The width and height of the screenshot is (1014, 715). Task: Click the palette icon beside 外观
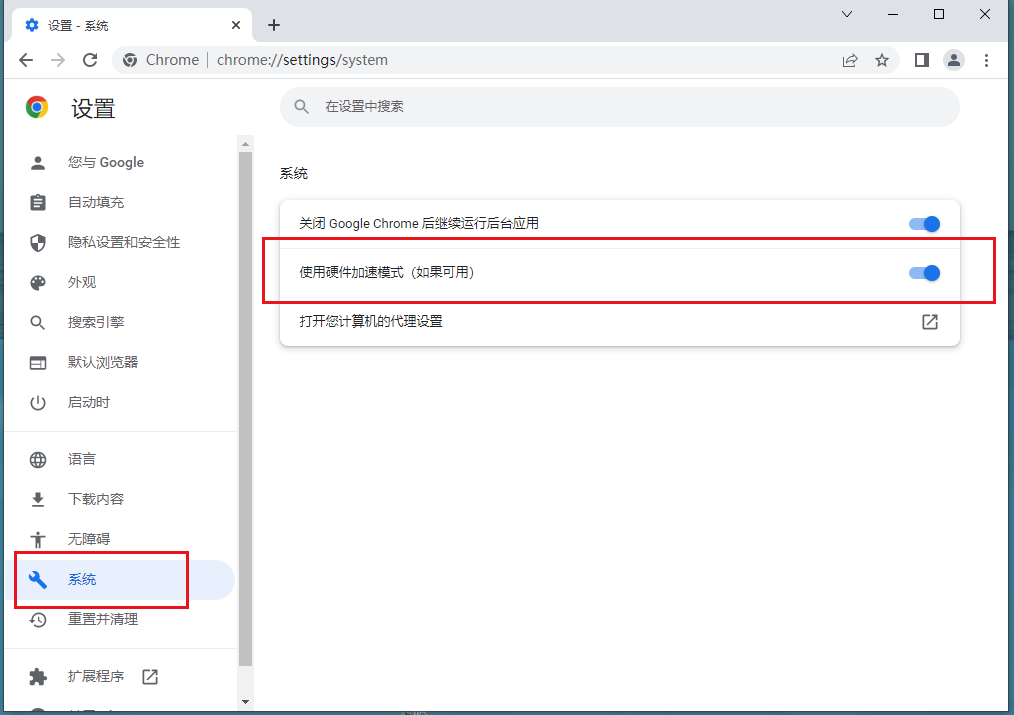[38, 283]
